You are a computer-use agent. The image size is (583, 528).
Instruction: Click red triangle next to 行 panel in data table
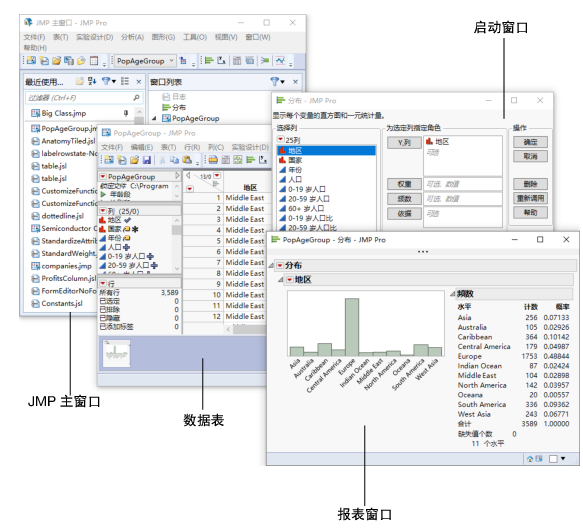[103, 283]
